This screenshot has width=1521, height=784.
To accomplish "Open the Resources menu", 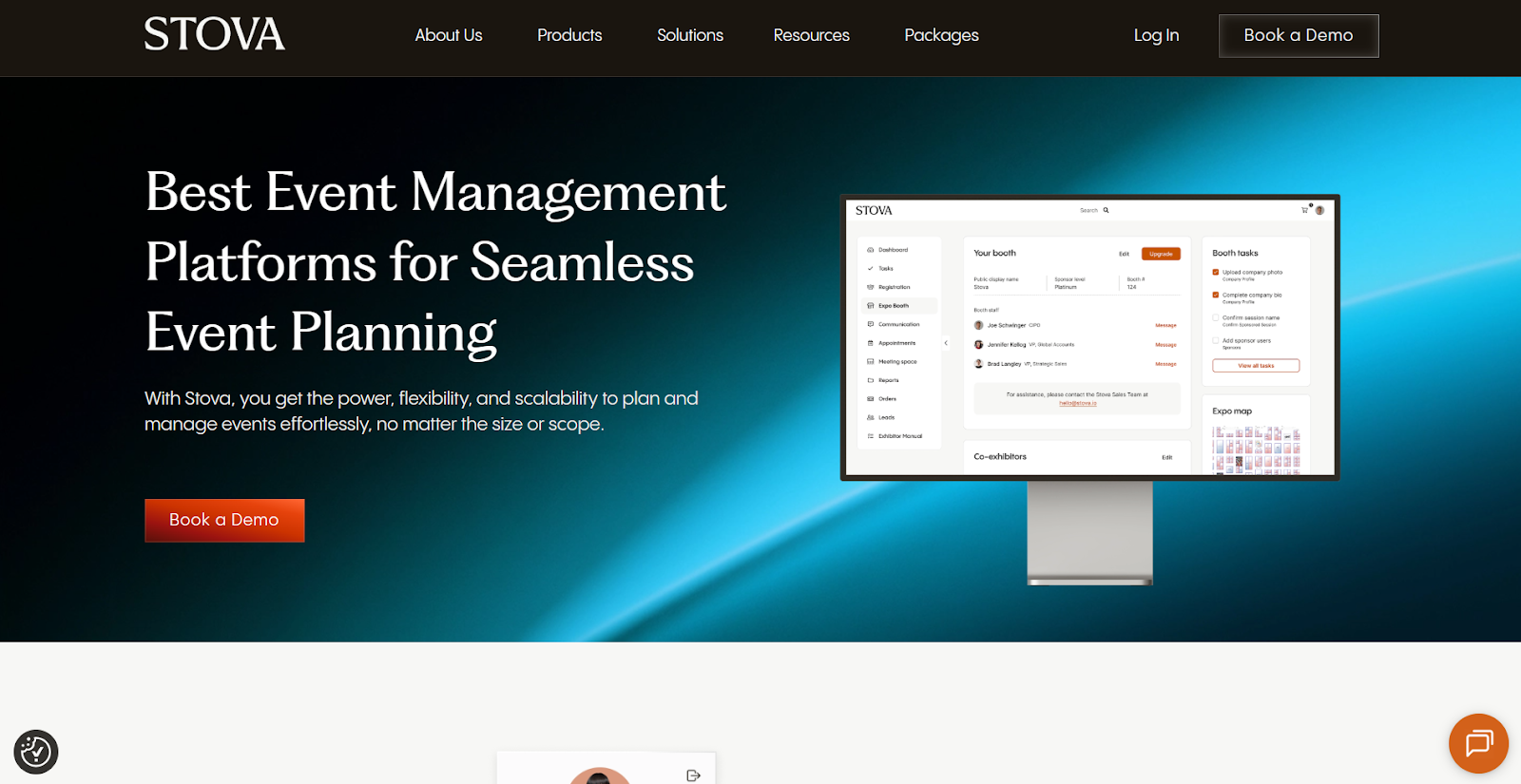I will pyautogui.click(x=811, y=35).
